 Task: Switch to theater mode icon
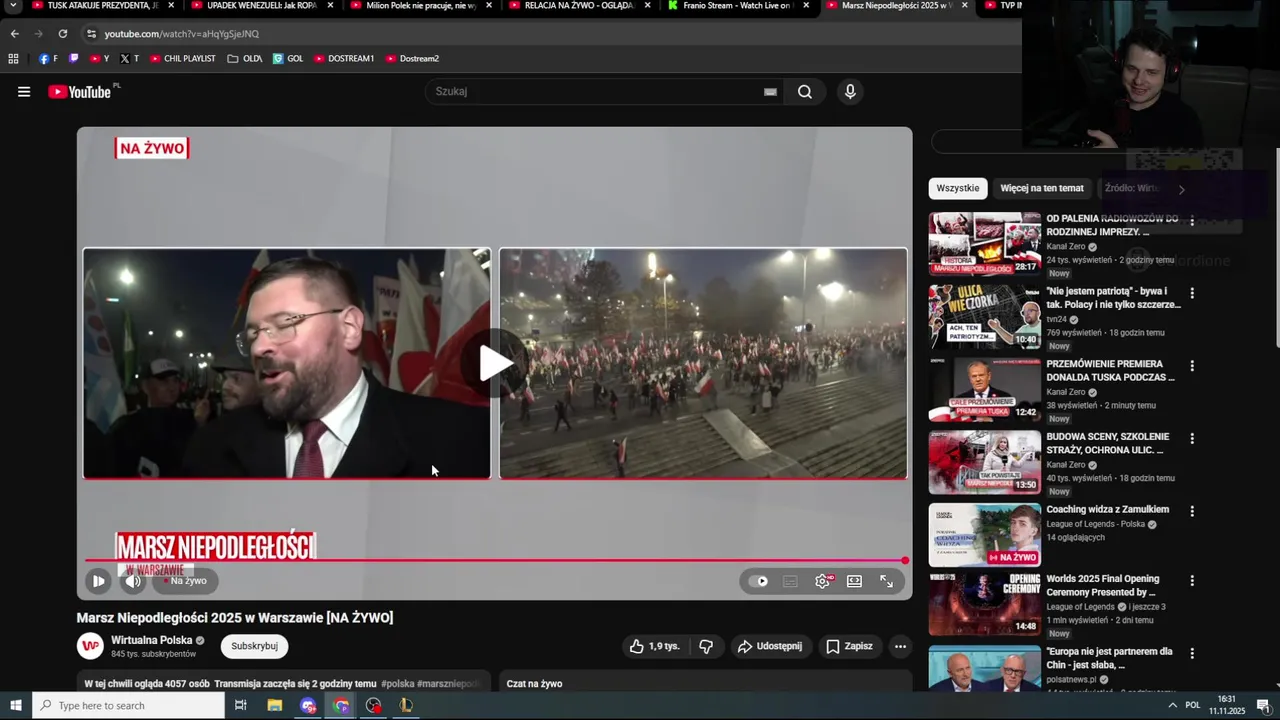click(854, 581)
